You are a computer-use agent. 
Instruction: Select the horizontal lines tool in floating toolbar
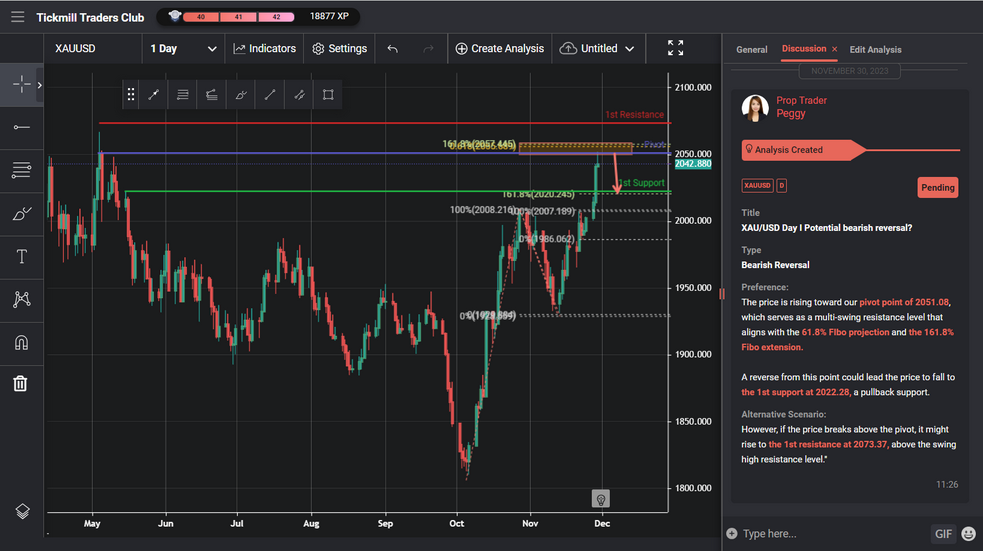click(183, 95)
